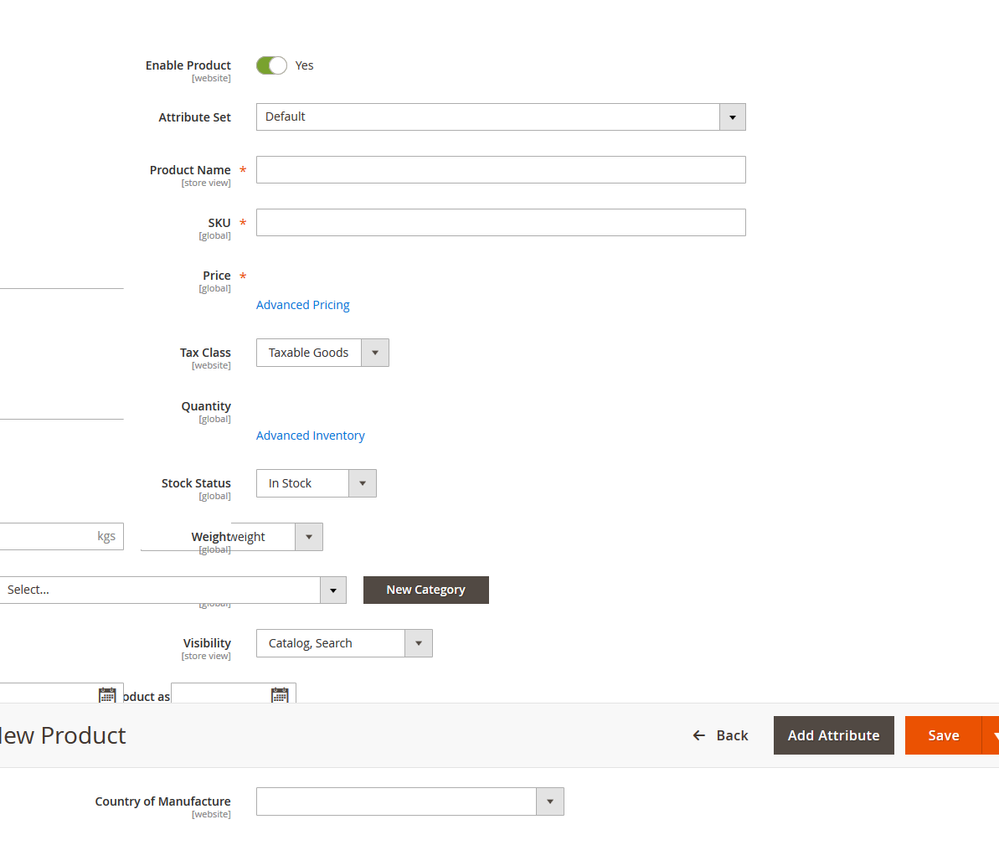Click the Add Attribute button
The width and height of the screenshot is (999, 851).
[833, 735]
